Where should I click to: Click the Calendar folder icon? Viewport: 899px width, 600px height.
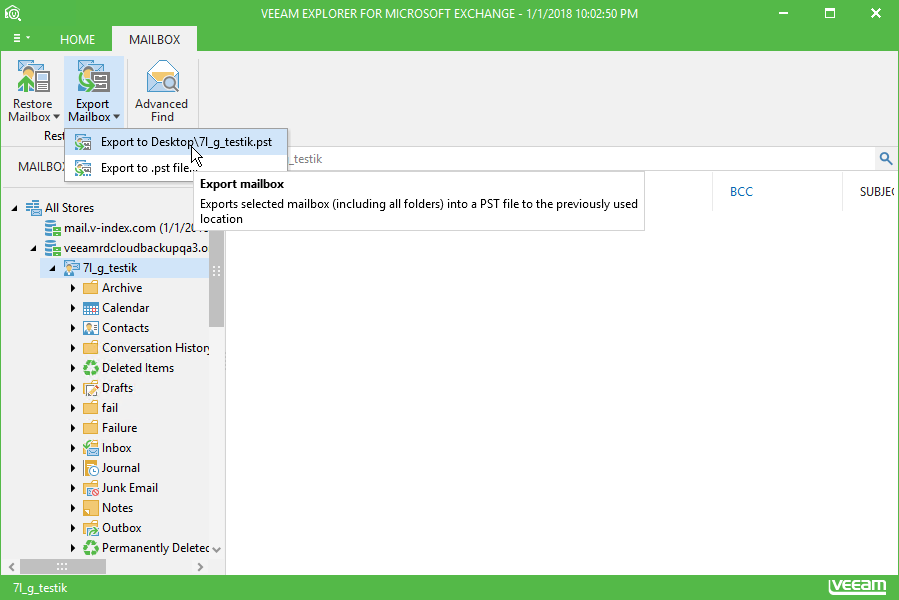pos(91,308)
